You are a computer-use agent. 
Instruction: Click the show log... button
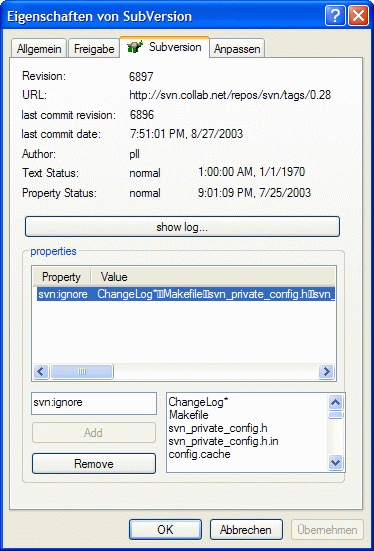click(x=182, y=227)
